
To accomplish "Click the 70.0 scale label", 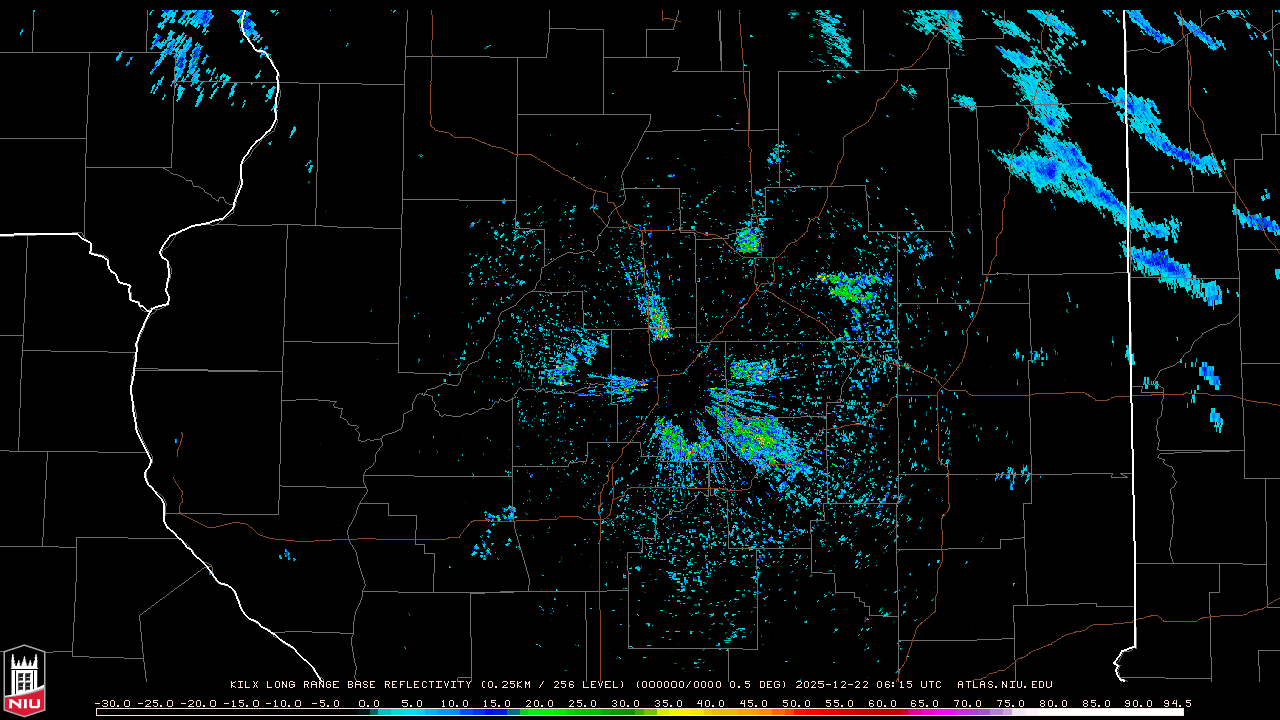I will 968,703.
